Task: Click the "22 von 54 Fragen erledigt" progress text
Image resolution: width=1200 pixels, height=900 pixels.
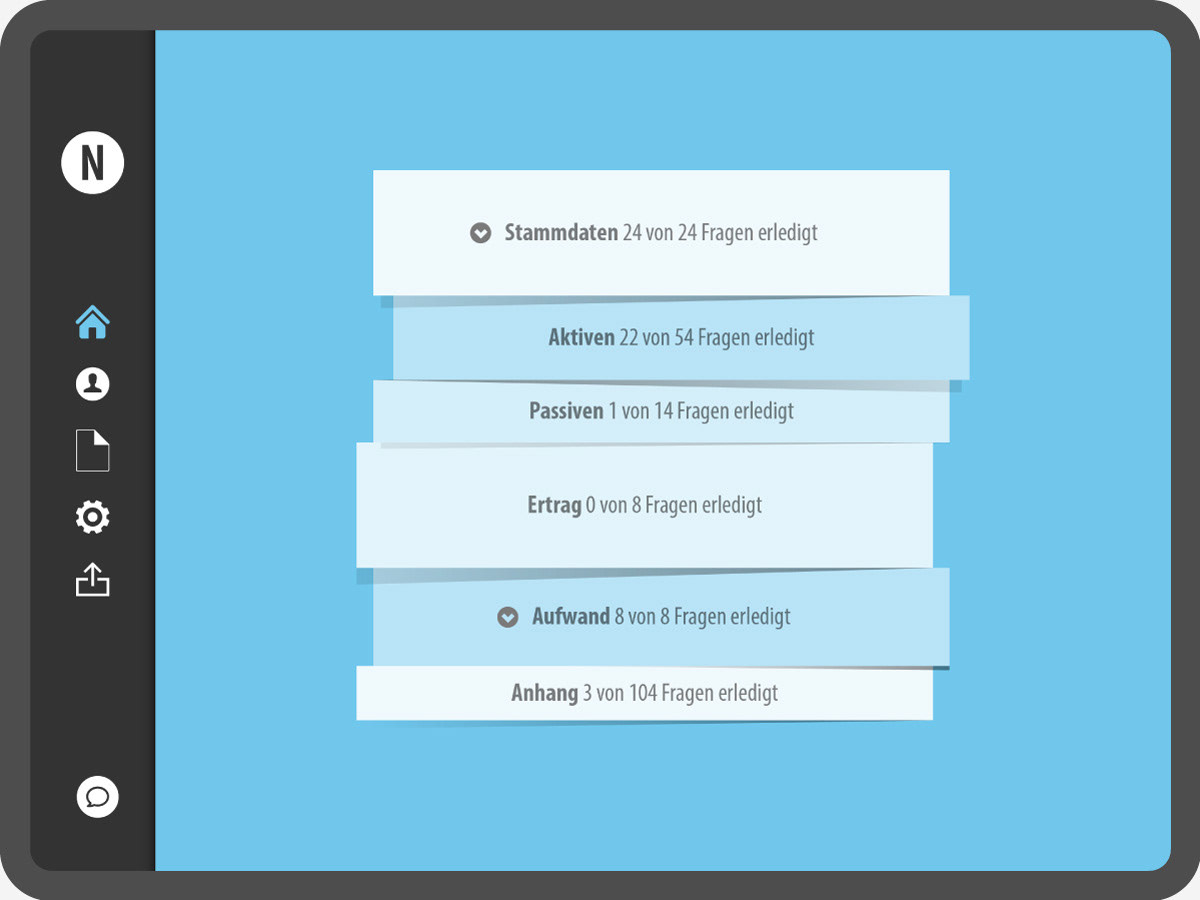Action: pyautogui.click(x=716, y=338)
